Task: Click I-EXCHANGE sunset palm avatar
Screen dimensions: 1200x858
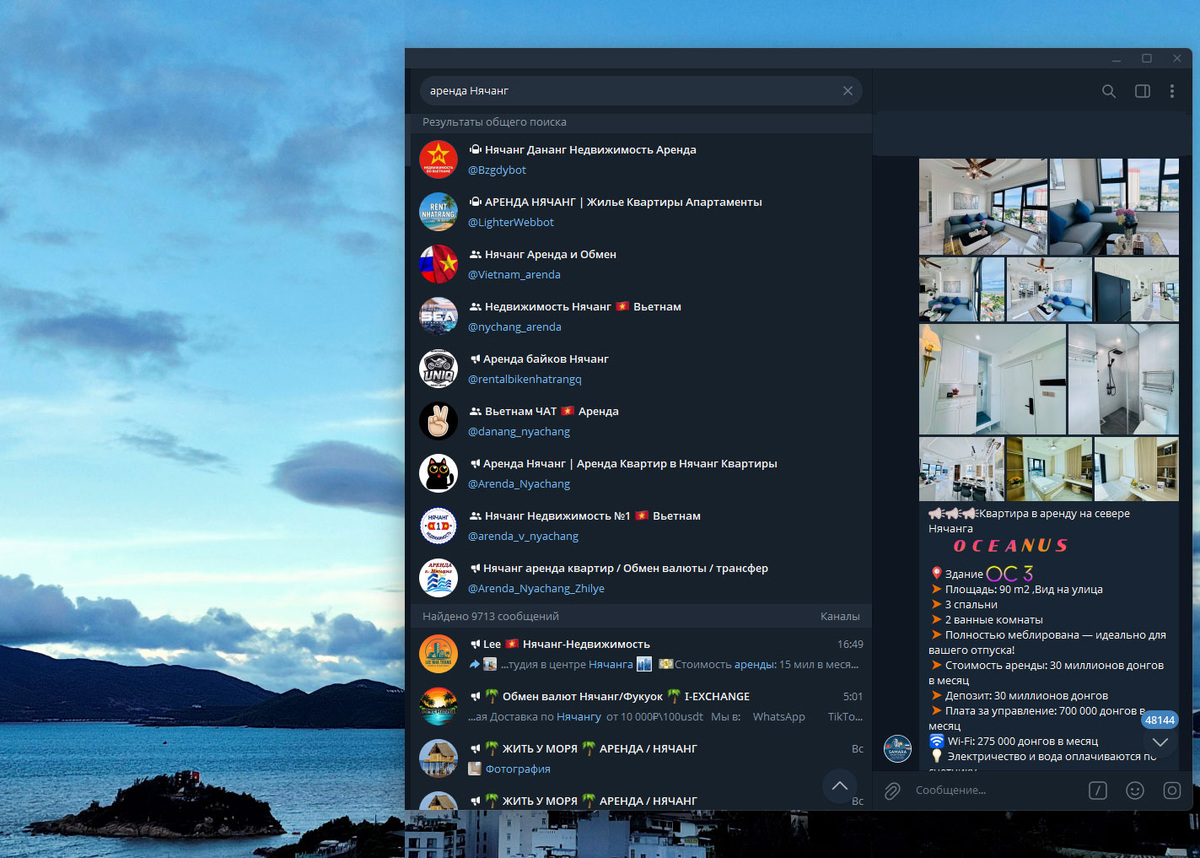Action: [x=438, y=706]
